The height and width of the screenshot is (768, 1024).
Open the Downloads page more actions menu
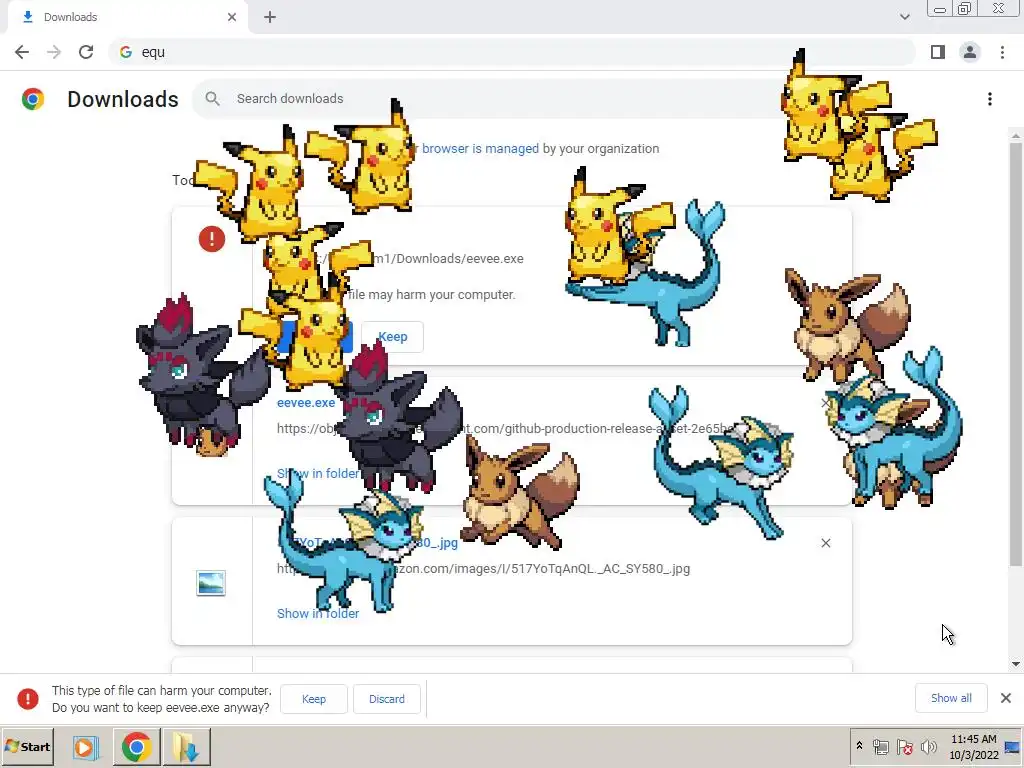[990, 99]
